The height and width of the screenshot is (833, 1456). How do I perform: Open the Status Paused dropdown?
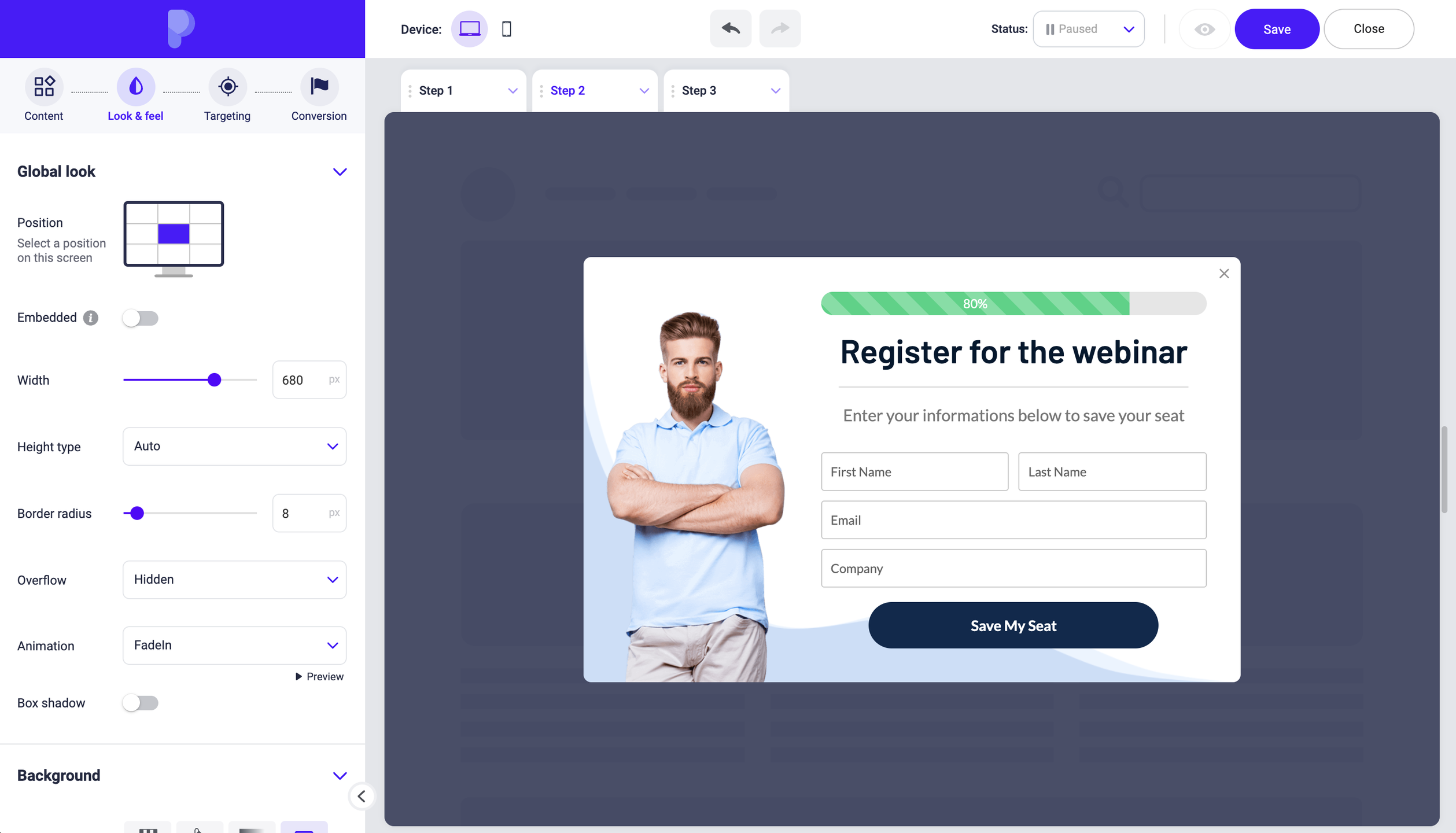click(1089, 29)
